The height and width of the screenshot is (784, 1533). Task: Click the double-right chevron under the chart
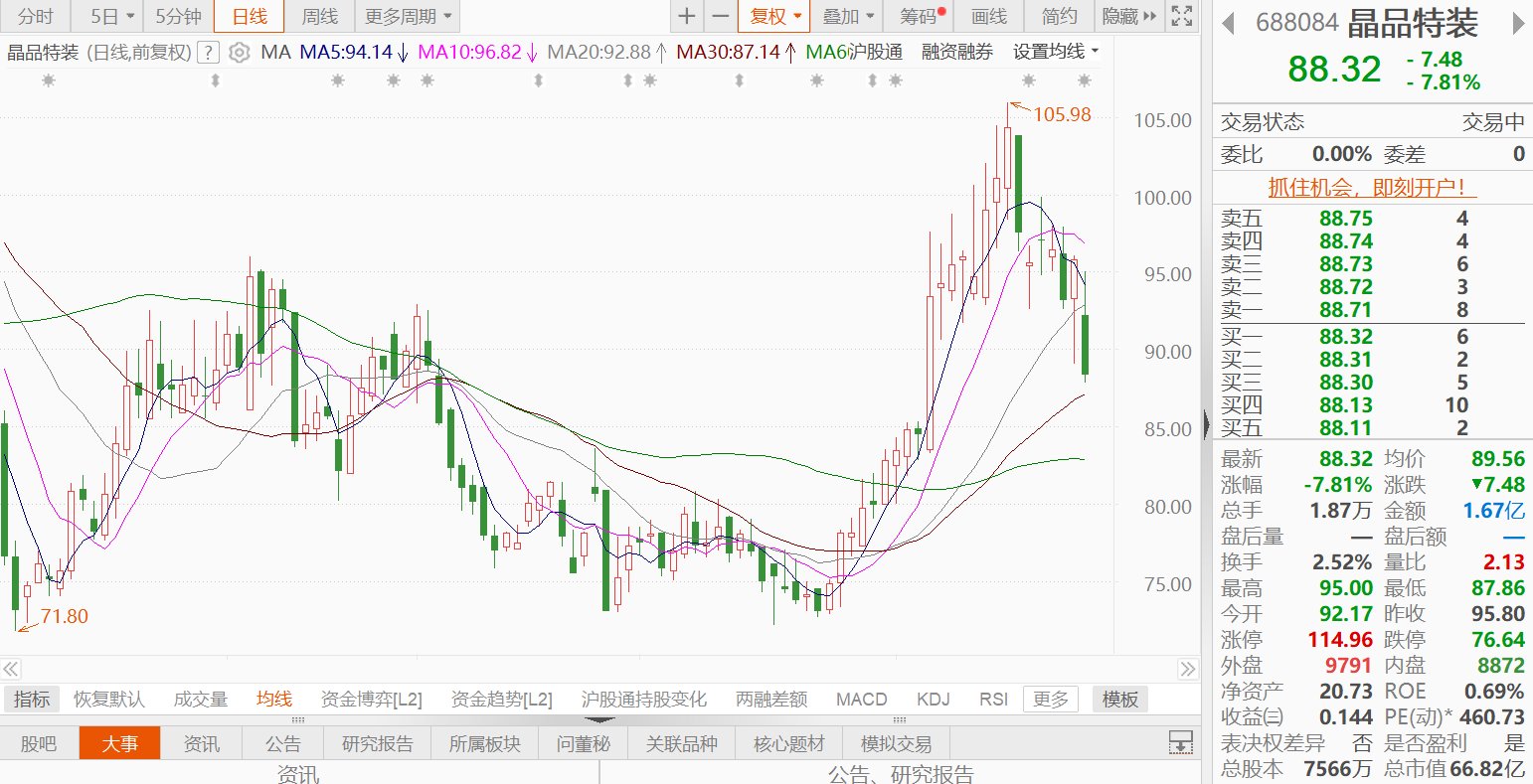1188,669
